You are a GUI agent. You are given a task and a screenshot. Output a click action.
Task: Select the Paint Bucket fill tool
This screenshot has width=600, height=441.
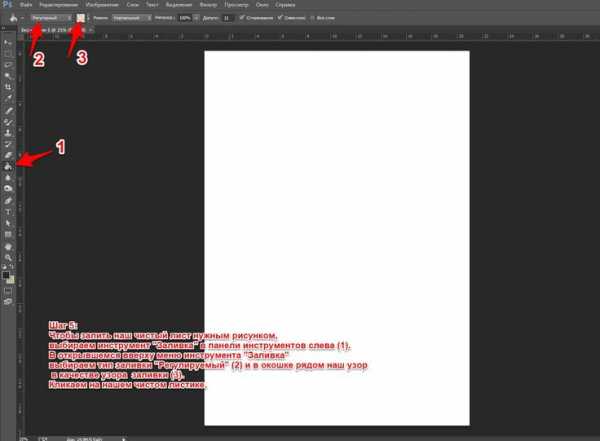pyautogui.click(x=8, y=166)
